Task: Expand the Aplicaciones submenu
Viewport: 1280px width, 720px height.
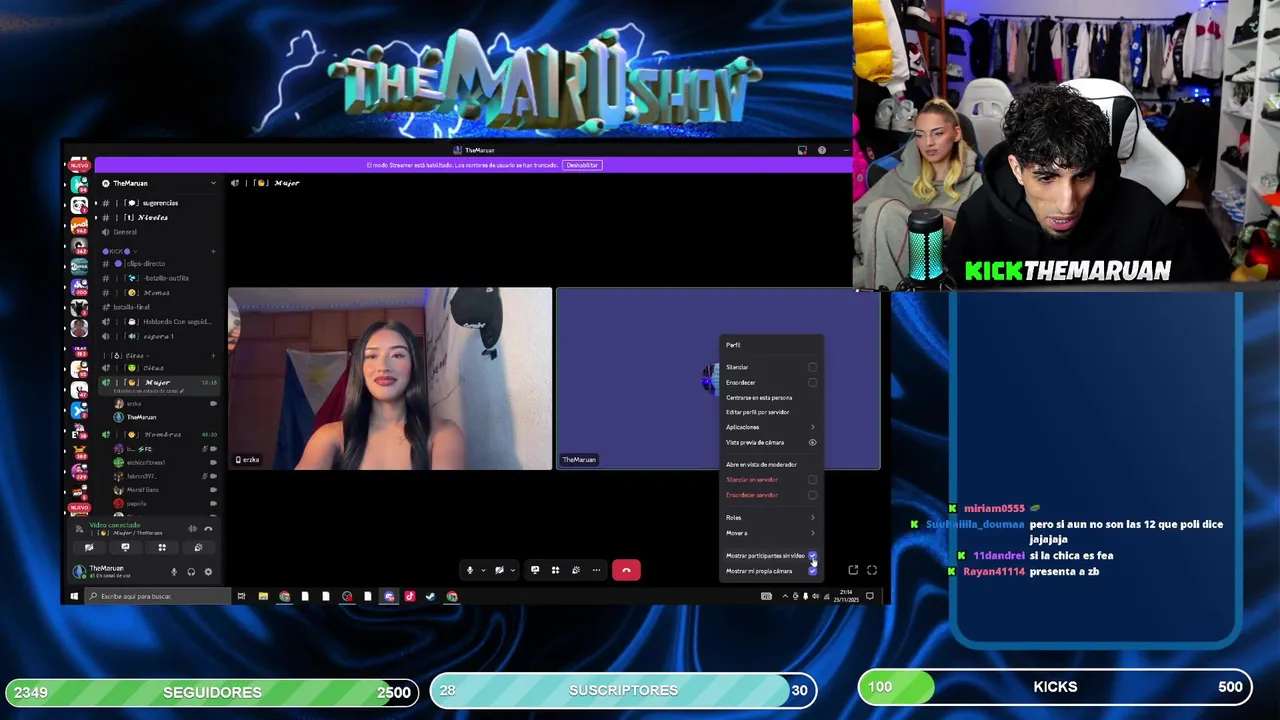Action: 770,427
